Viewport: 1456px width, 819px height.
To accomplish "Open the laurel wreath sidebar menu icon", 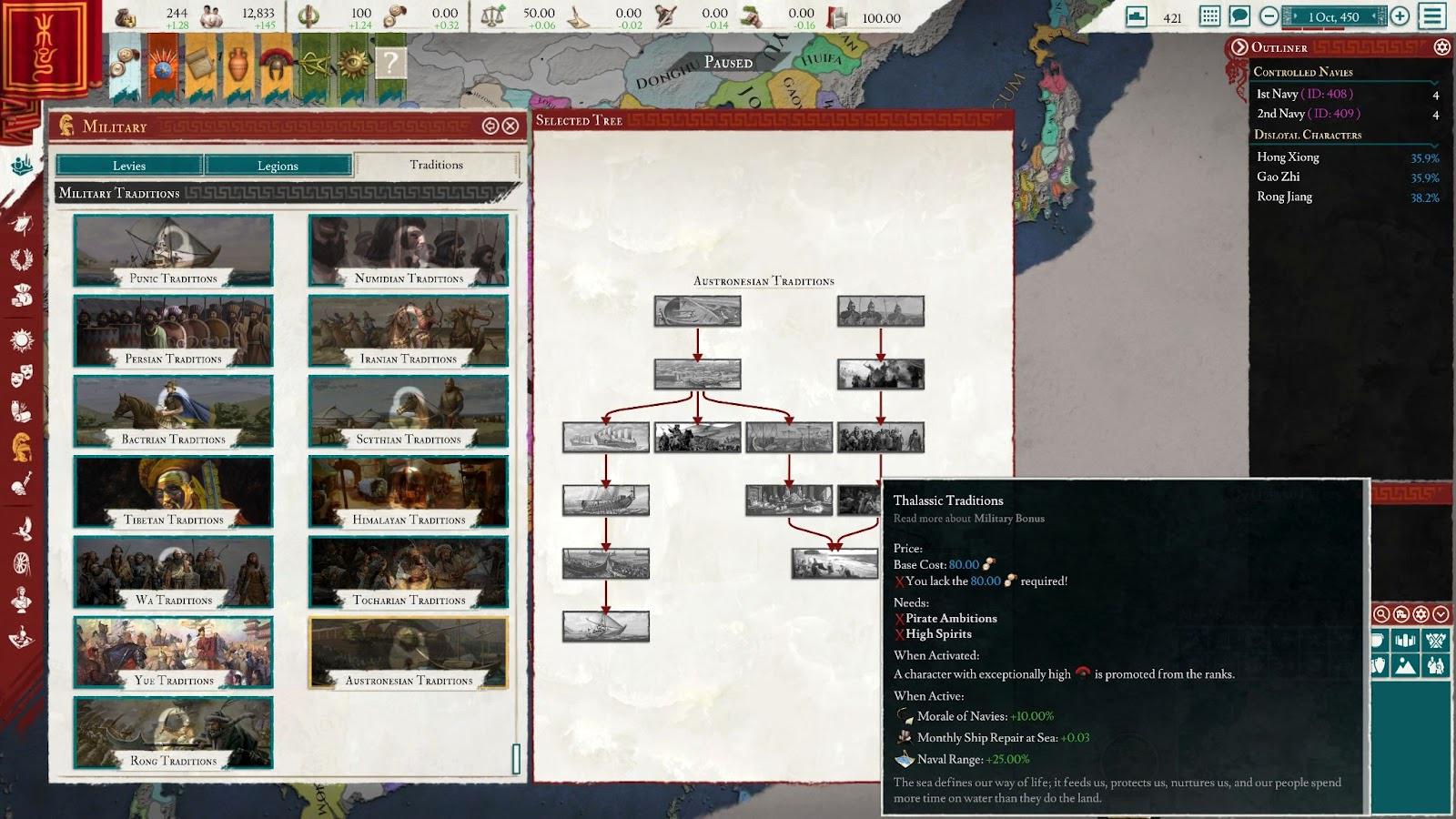I will point(22,258).
